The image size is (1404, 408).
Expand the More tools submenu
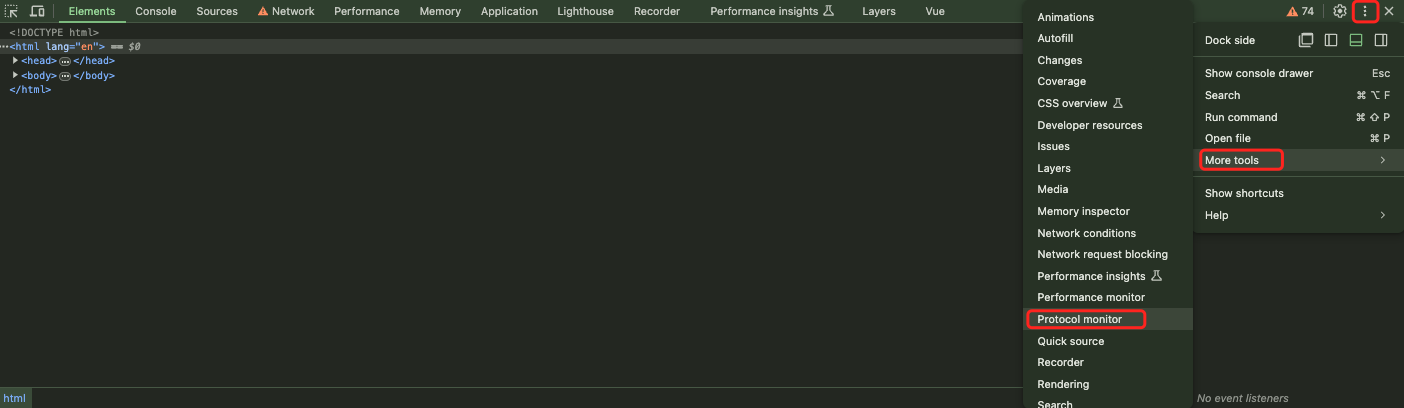[1296, 160]
